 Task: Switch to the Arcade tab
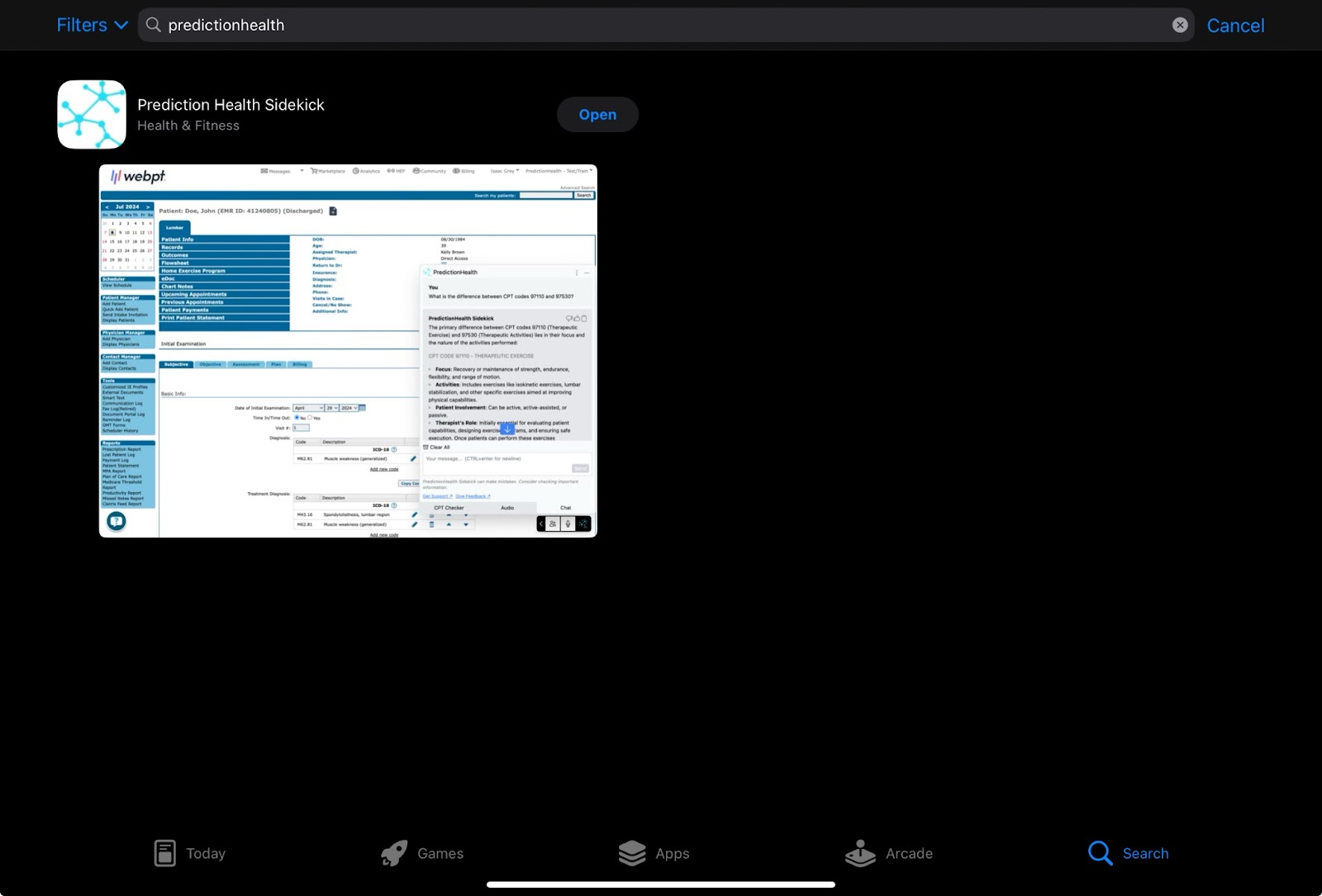coord(888,853)
